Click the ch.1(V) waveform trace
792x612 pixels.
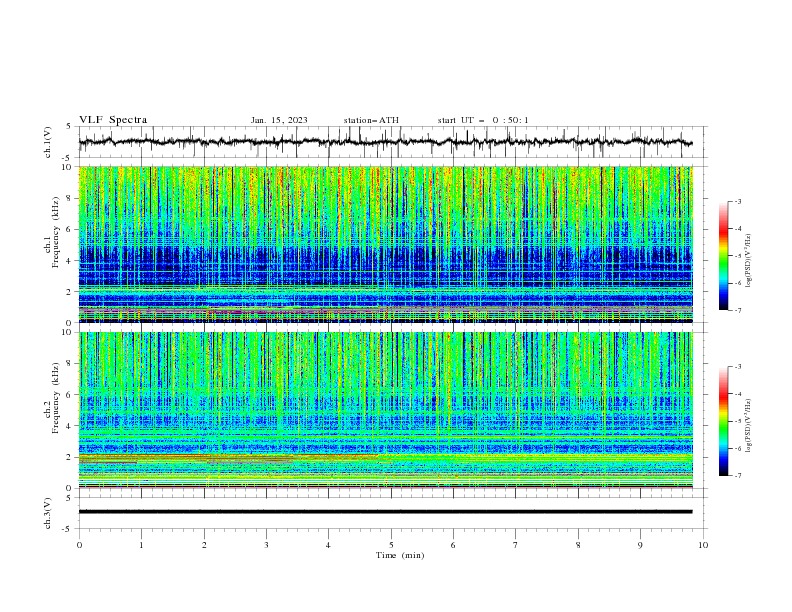coord(385,142)
